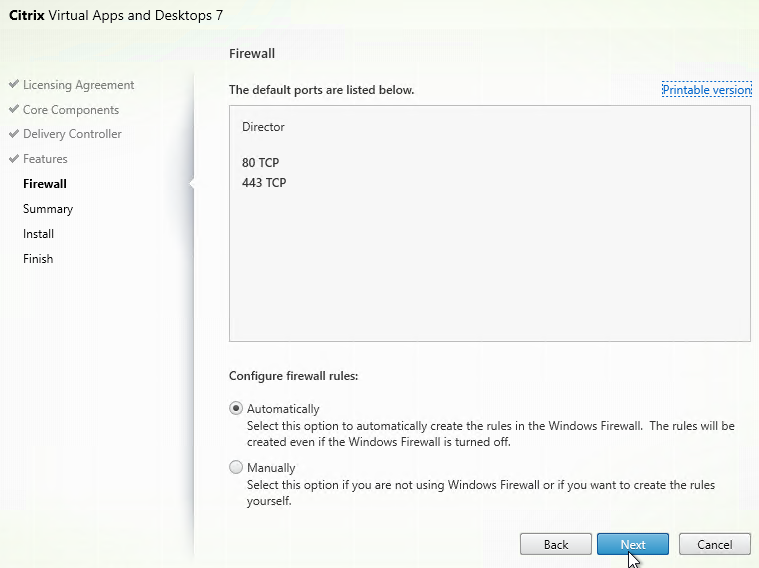Viewport: 759px width, 568px height.
Task: Select the Firewall step in sidebar
Action: point(44,184)
